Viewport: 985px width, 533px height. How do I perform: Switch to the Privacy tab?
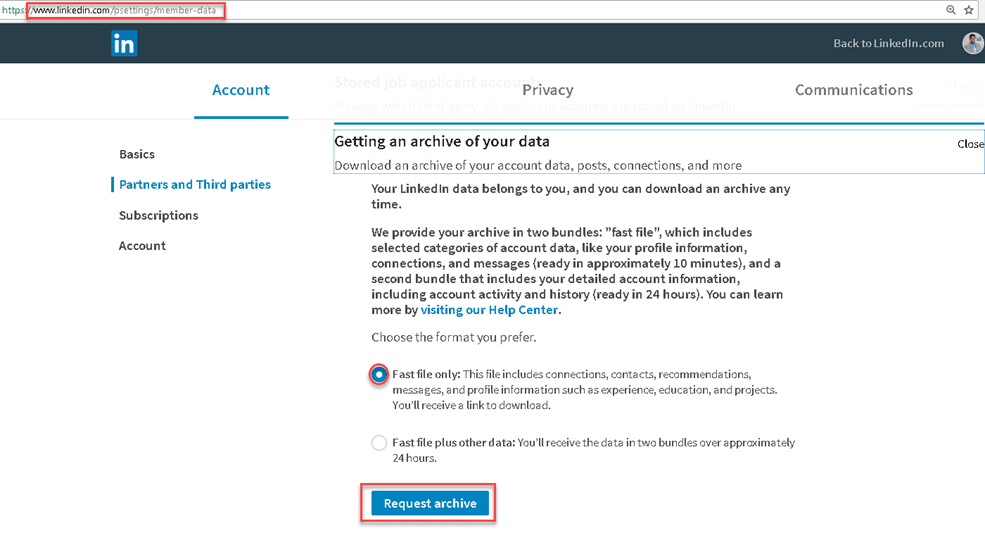coord(548,90)
